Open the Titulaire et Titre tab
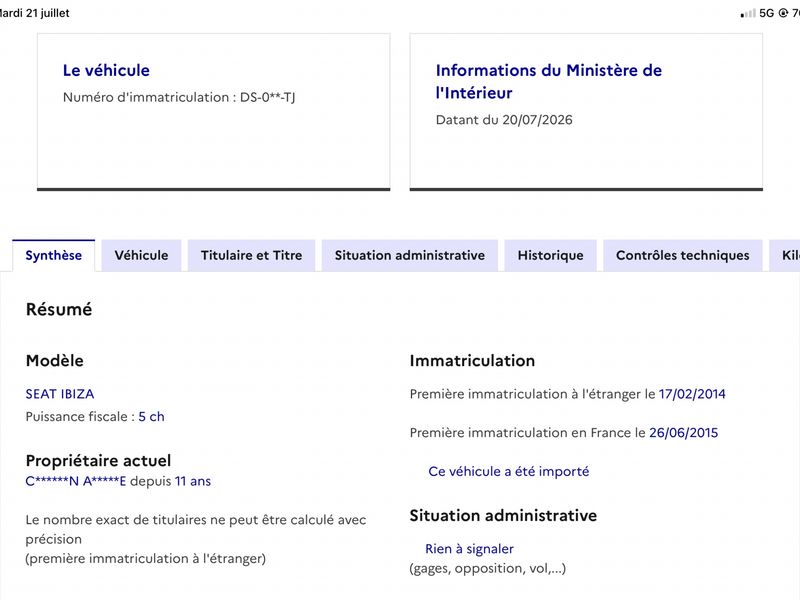This screenshot has height=600, width=800. click(252, 255)
